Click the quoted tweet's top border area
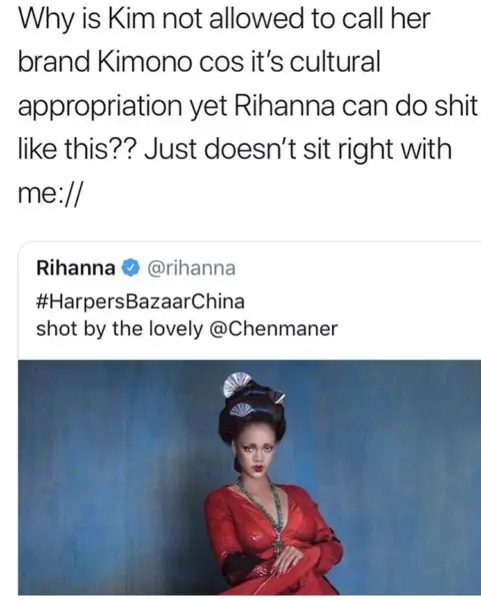The height and width of the screenshot is (600, 481). pos(249,244)
